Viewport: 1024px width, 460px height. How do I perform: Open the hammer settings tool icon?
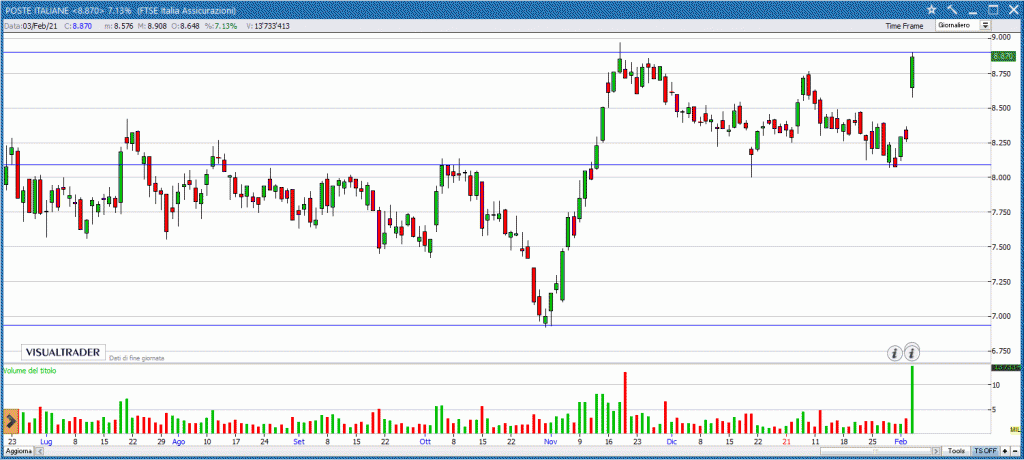(x=952, y=9)
